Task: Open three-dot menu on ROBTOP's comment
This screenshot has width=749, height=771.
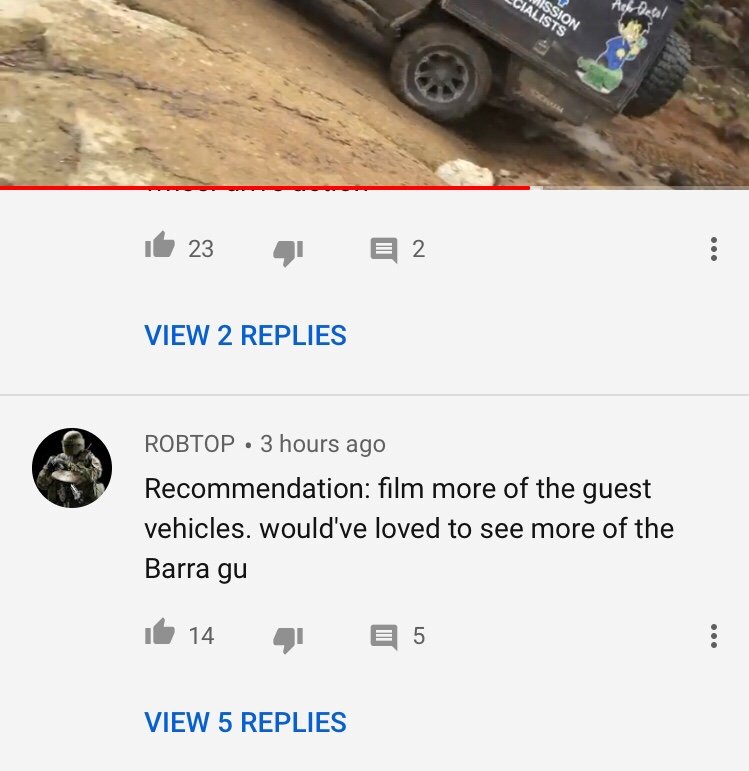Action: coord(714,636)
